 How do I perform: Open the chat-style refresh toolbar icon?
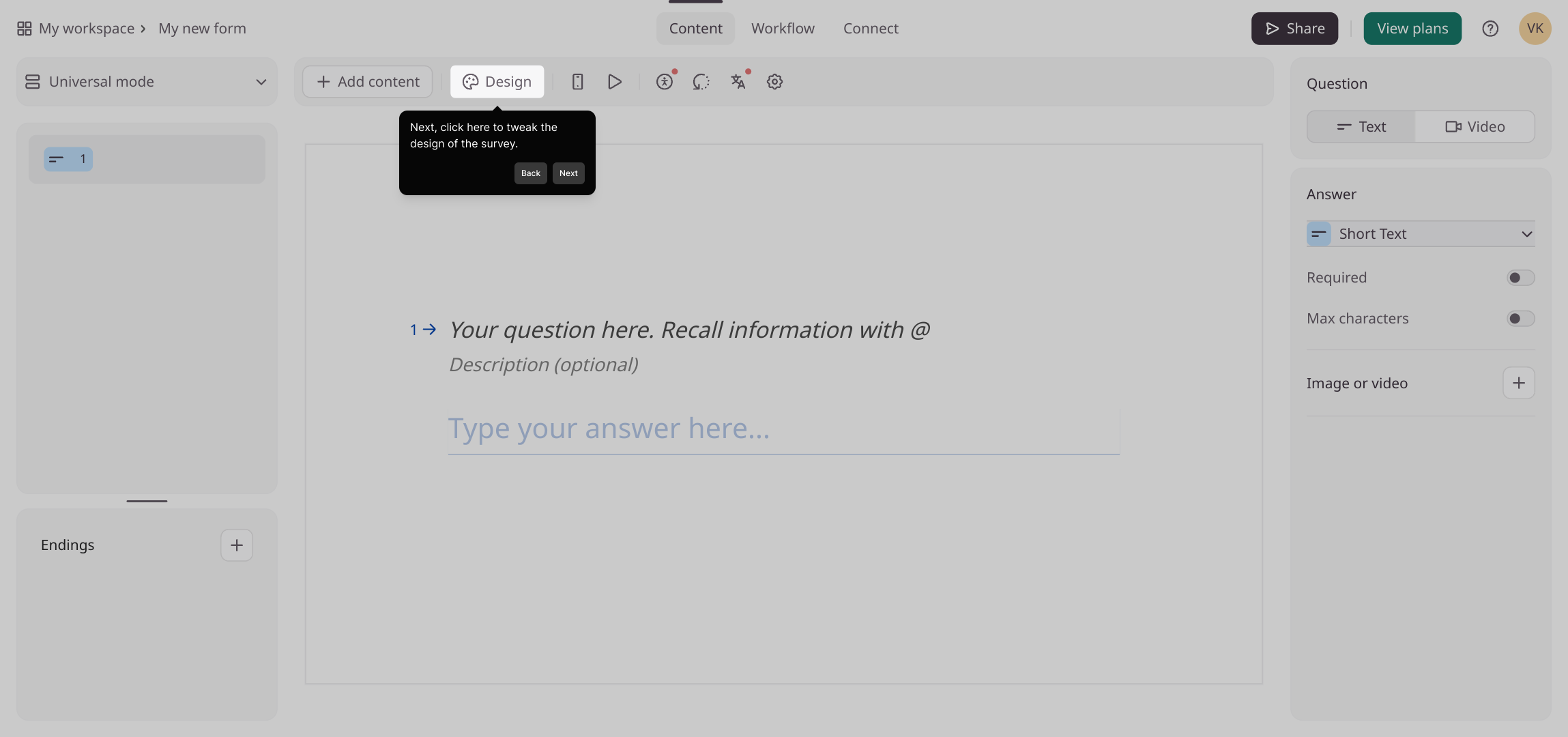coord(701,82)
